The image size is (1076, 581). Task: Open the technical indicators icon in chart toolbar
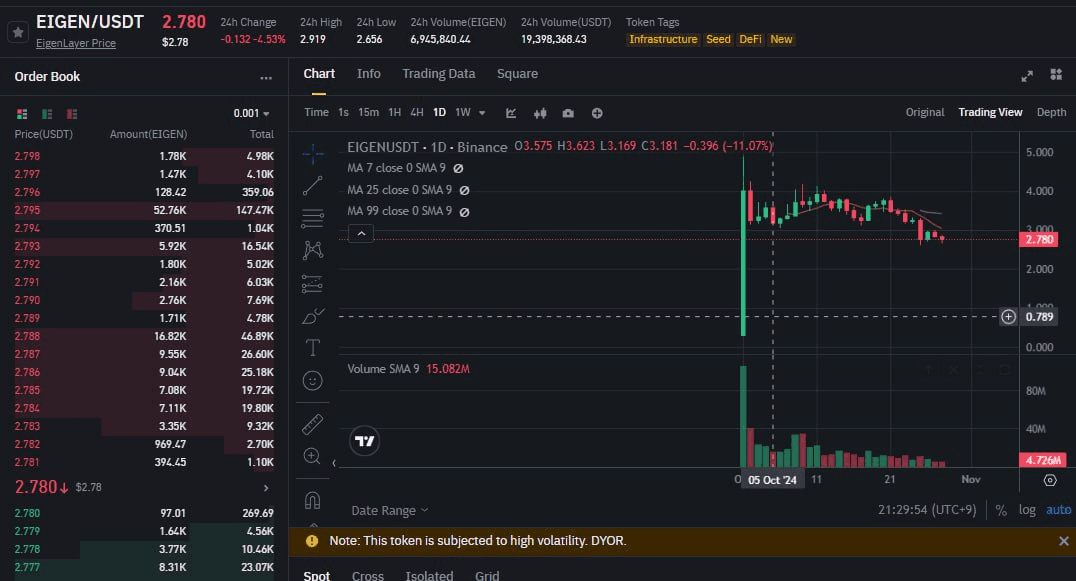click(x=511, y=113)
